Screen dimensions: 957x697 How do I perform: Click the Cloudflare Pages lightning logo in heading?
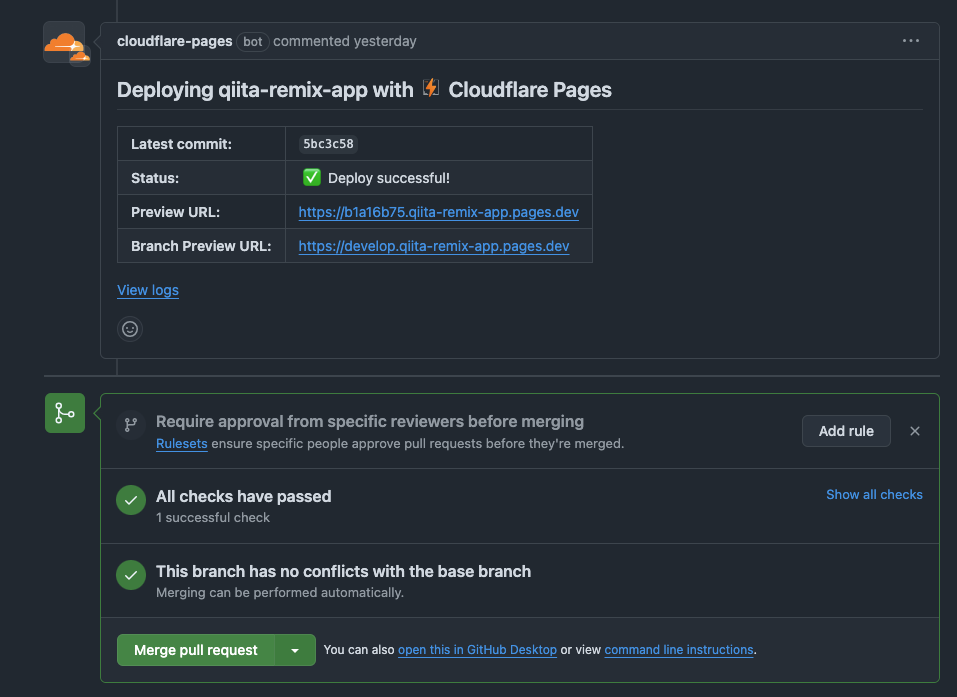click(431, 88)
